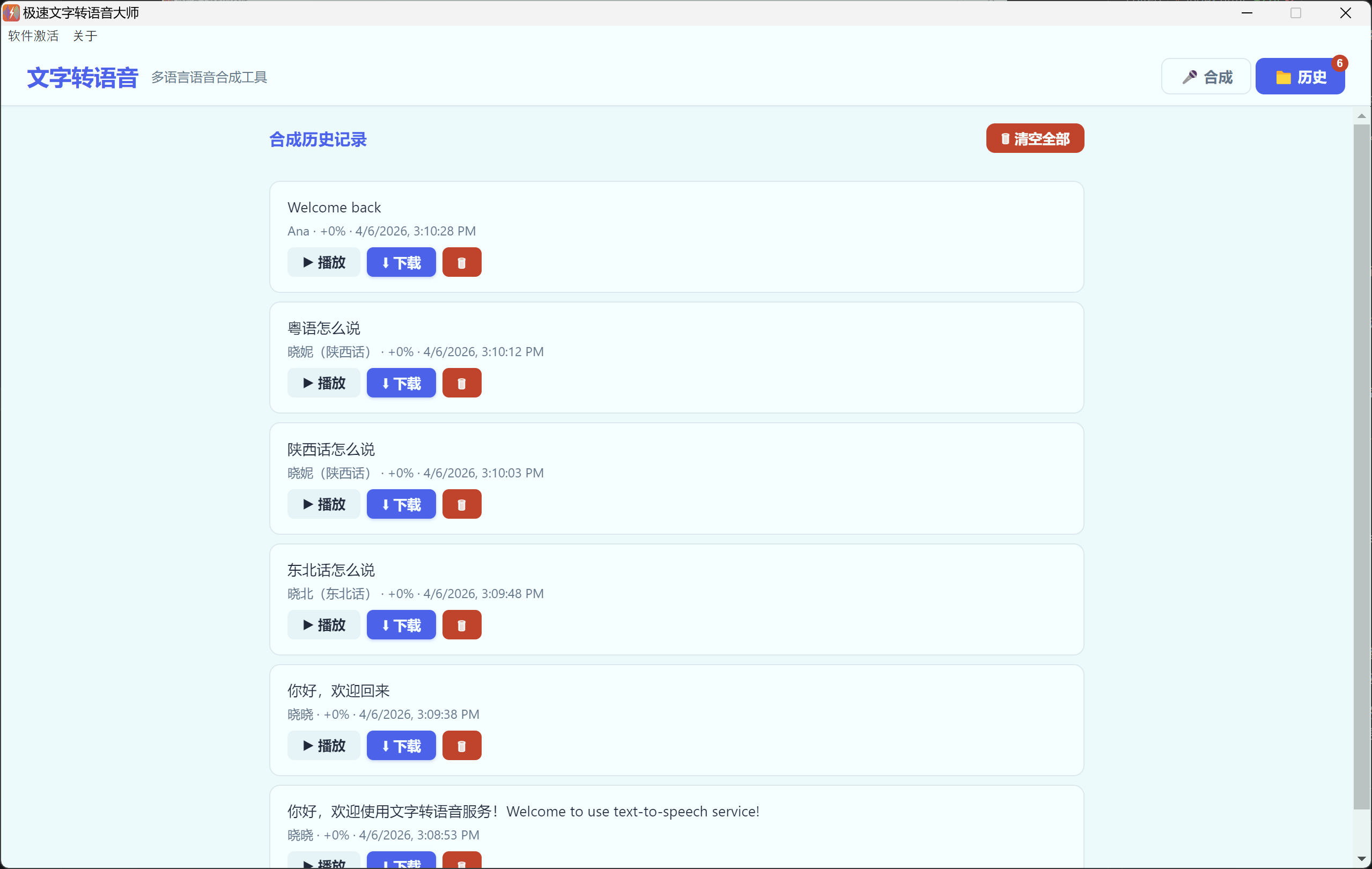Open the synthesis page via microphone icon
The image size is (1372, 869).
pyautogui.click(x=1206, y=76)
